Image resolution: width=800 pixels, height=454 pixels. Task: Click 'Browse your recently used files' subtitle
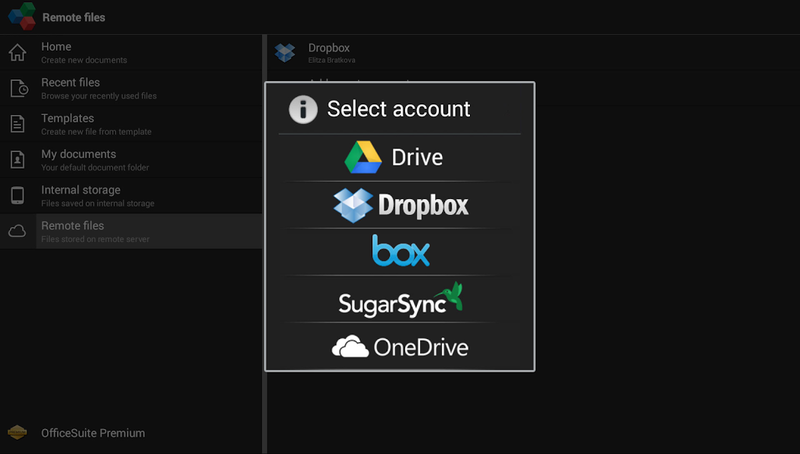(99, 96)
